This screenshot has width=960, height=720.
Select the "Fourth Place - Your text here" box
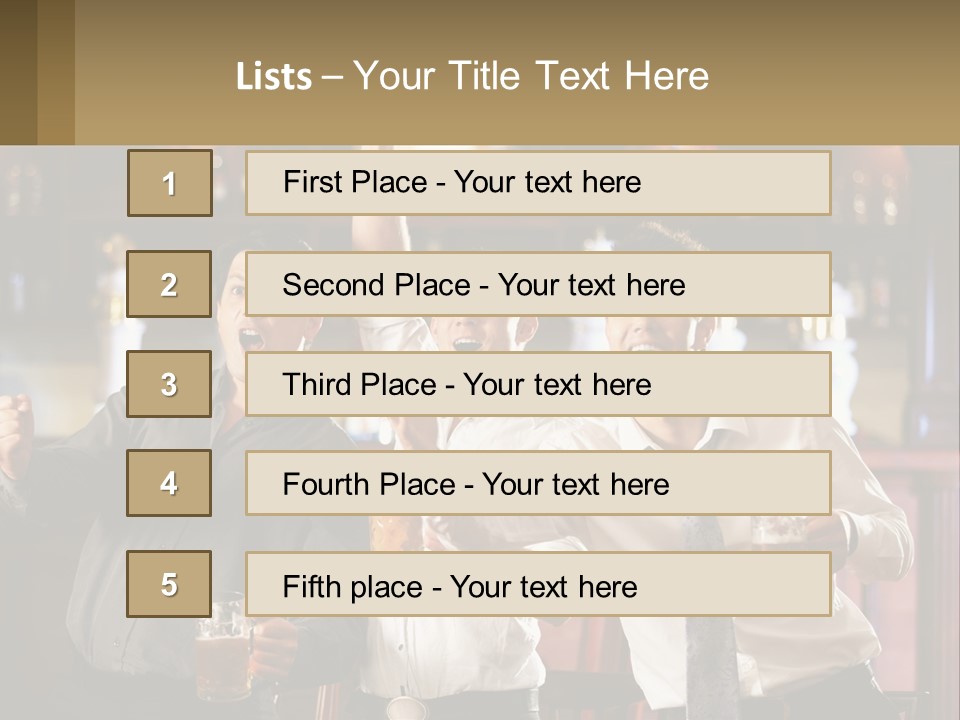(x=538, y=483)
